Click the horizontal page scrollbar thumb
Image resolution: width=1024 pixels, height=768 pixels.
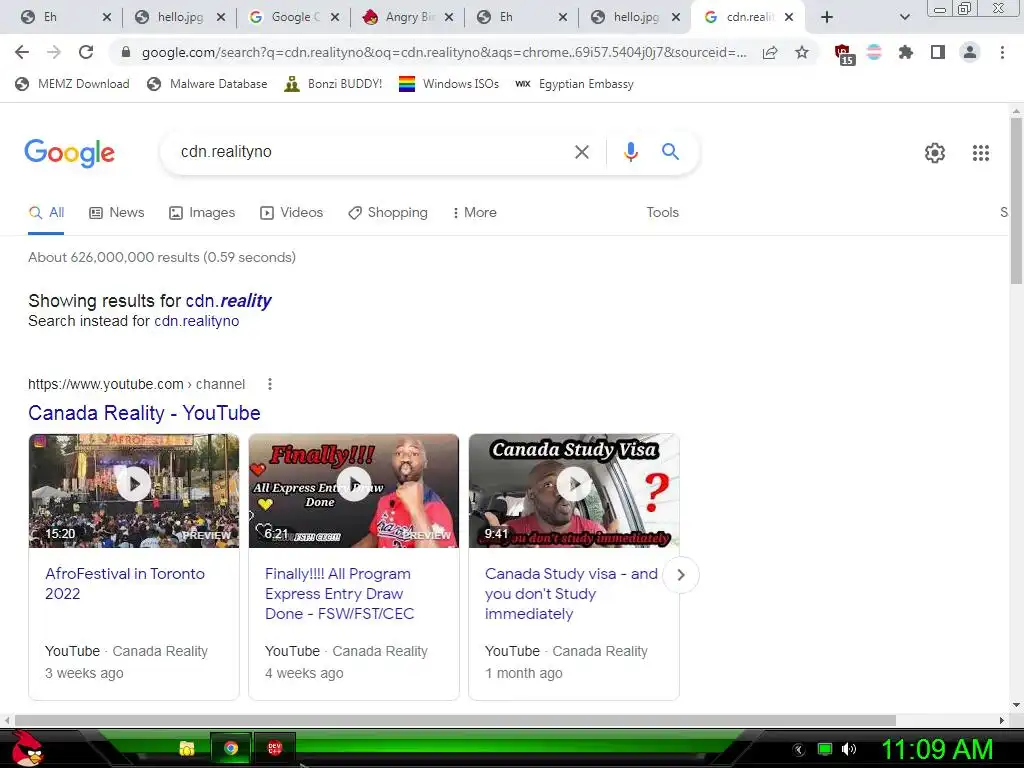pyautogui.click(x=455, y=720)
